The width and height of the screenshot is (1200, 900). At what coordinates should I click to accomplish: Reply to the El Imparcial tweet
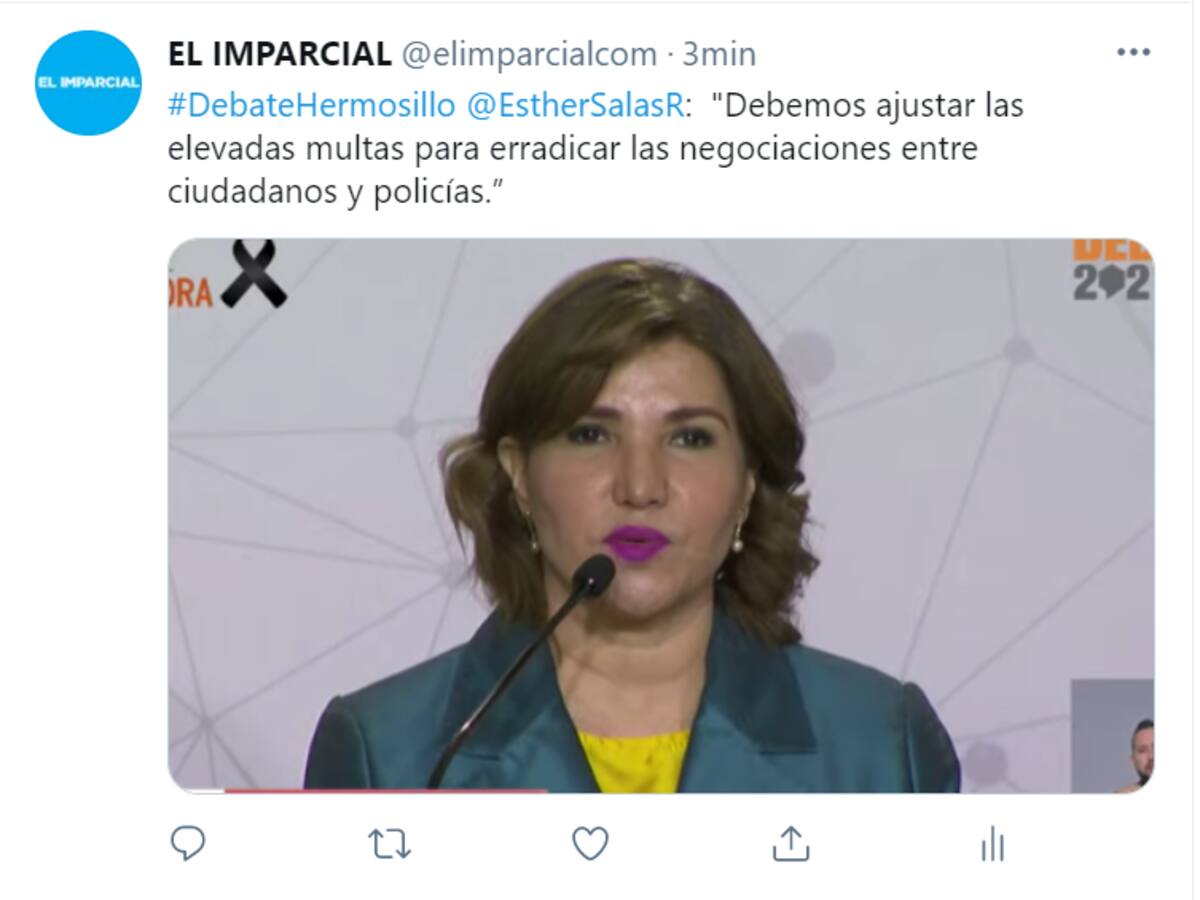187,845
